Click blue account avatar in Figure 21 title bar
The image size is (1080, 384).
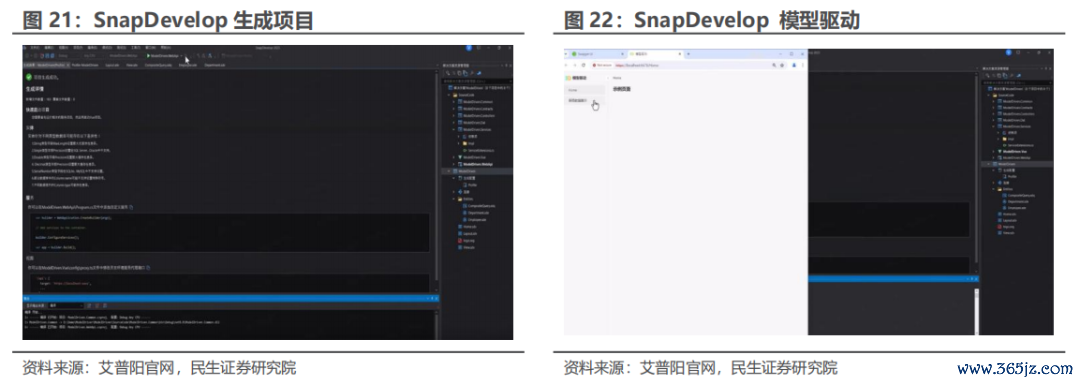click(468, 48)
